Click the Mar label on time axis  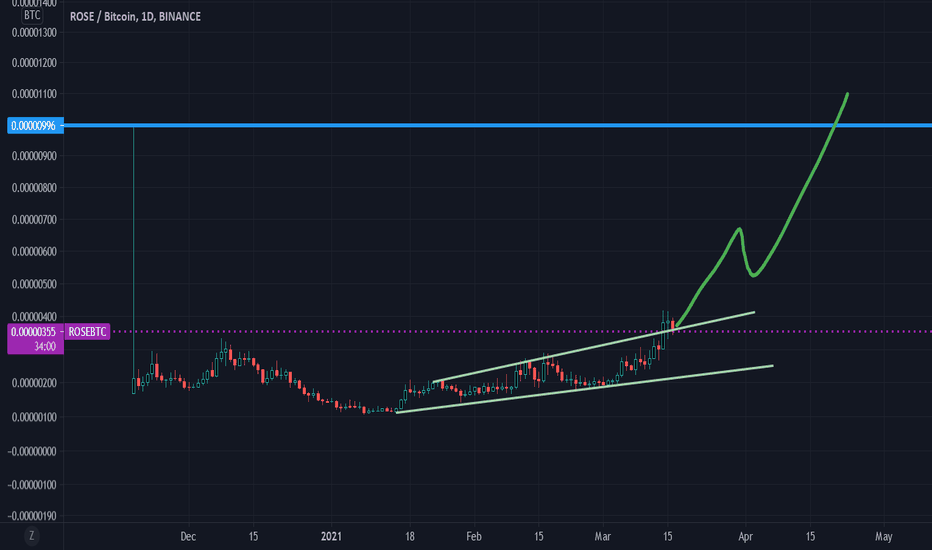[603, 536]
